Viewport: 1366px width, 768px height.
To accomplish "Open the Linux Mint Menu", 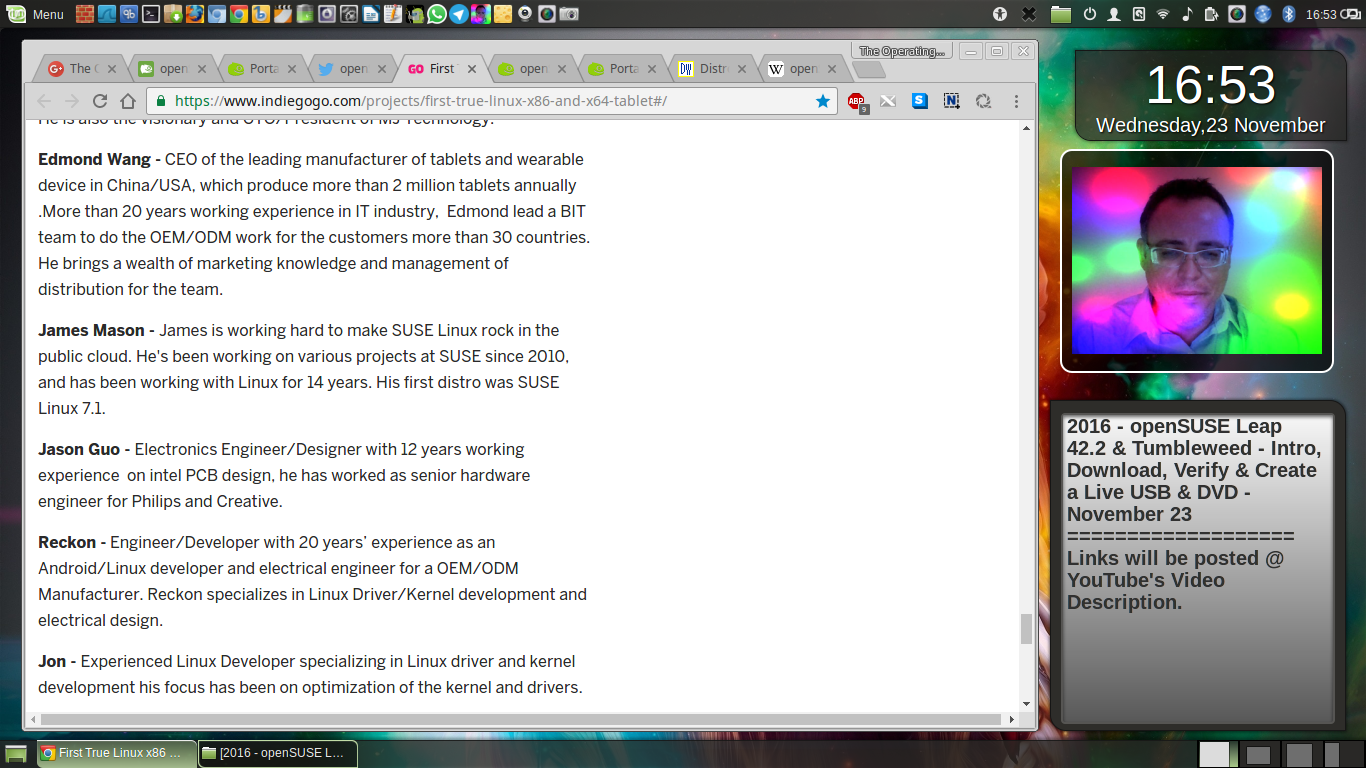I will [36, 14].
